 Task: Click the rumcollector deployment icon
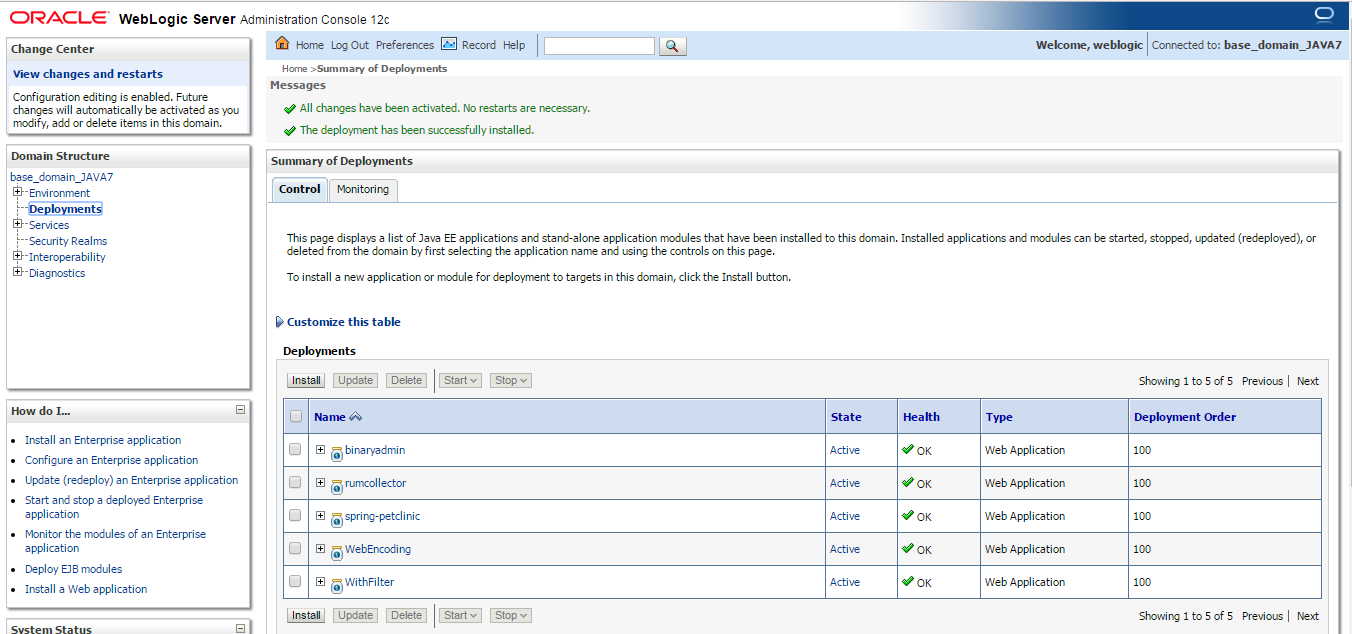336,485
